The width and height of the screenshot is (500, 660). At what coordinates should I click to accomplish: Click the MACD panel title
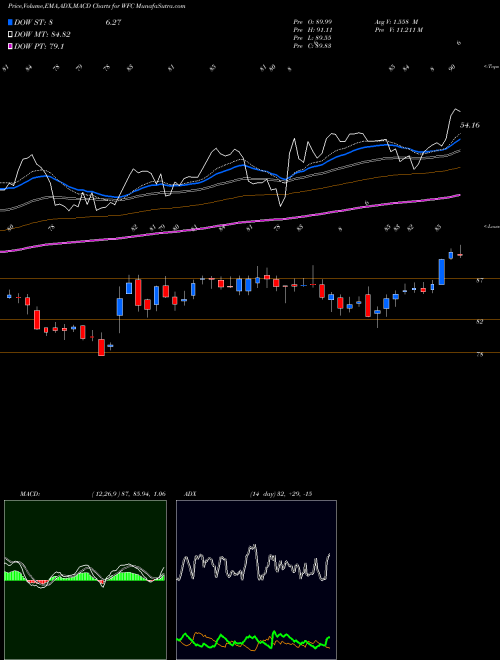[x=30, y=494]
